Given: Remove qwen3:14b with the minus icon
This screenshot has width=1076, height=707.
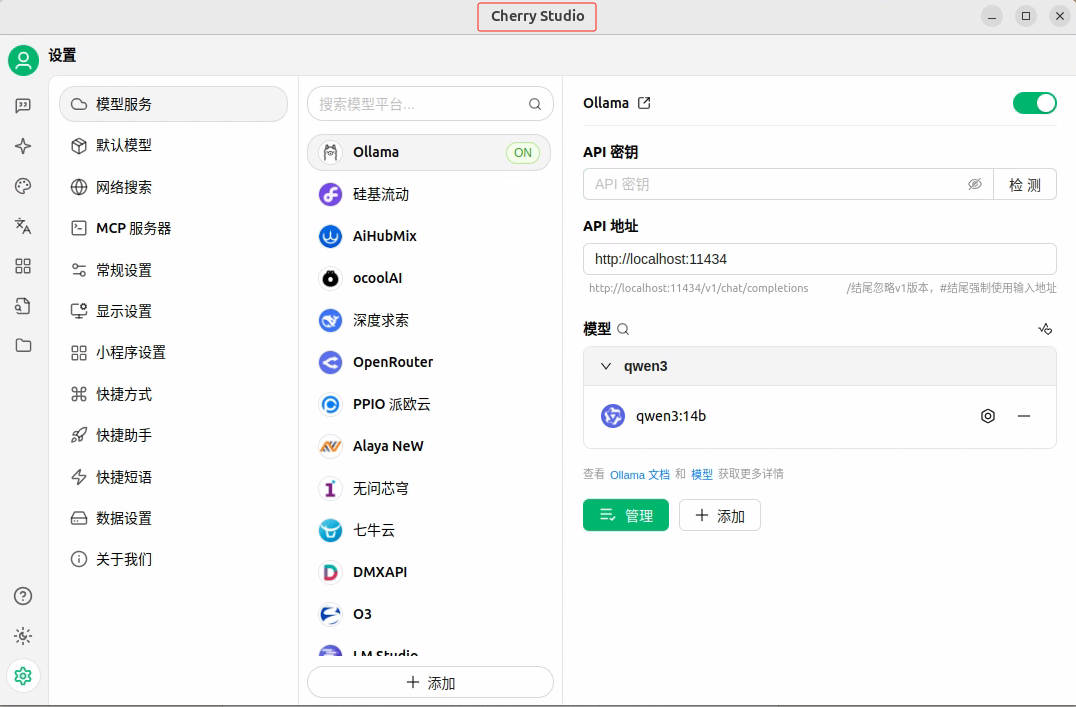Looking at the screenshot, I should [1024, 416].
